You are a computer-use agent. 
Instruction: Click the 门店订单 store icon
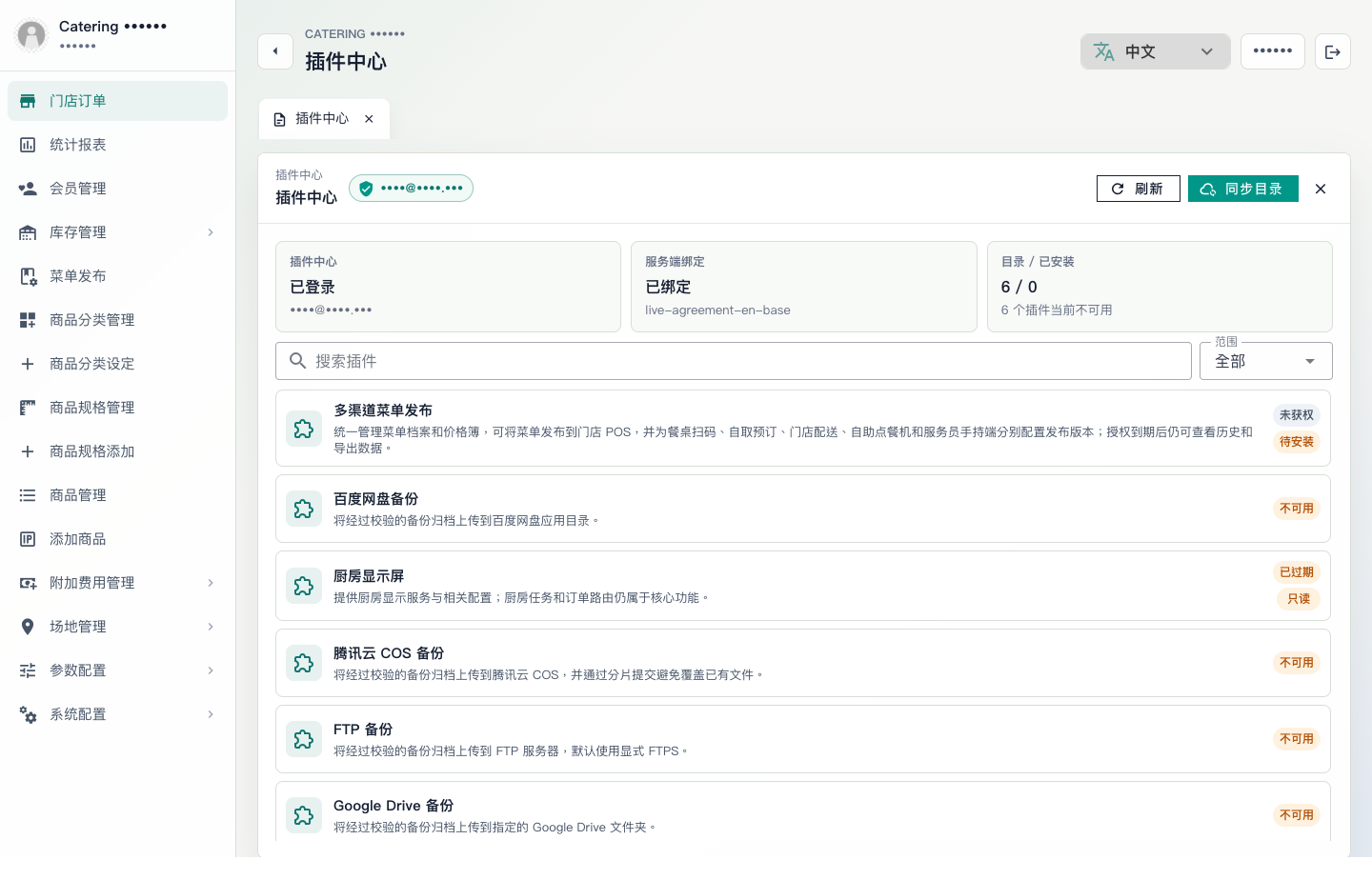point(28,101)
